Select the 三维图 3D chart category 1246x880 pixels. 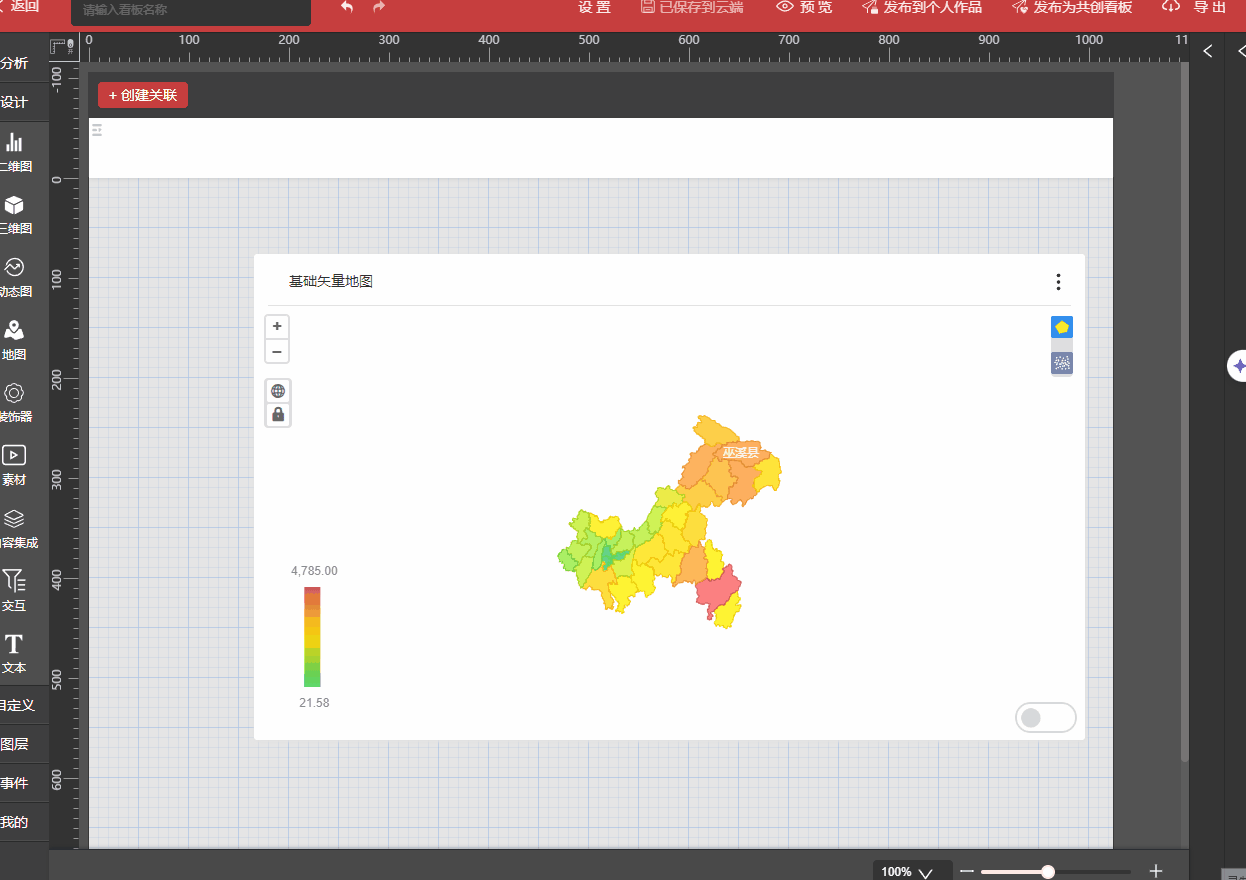14,214
